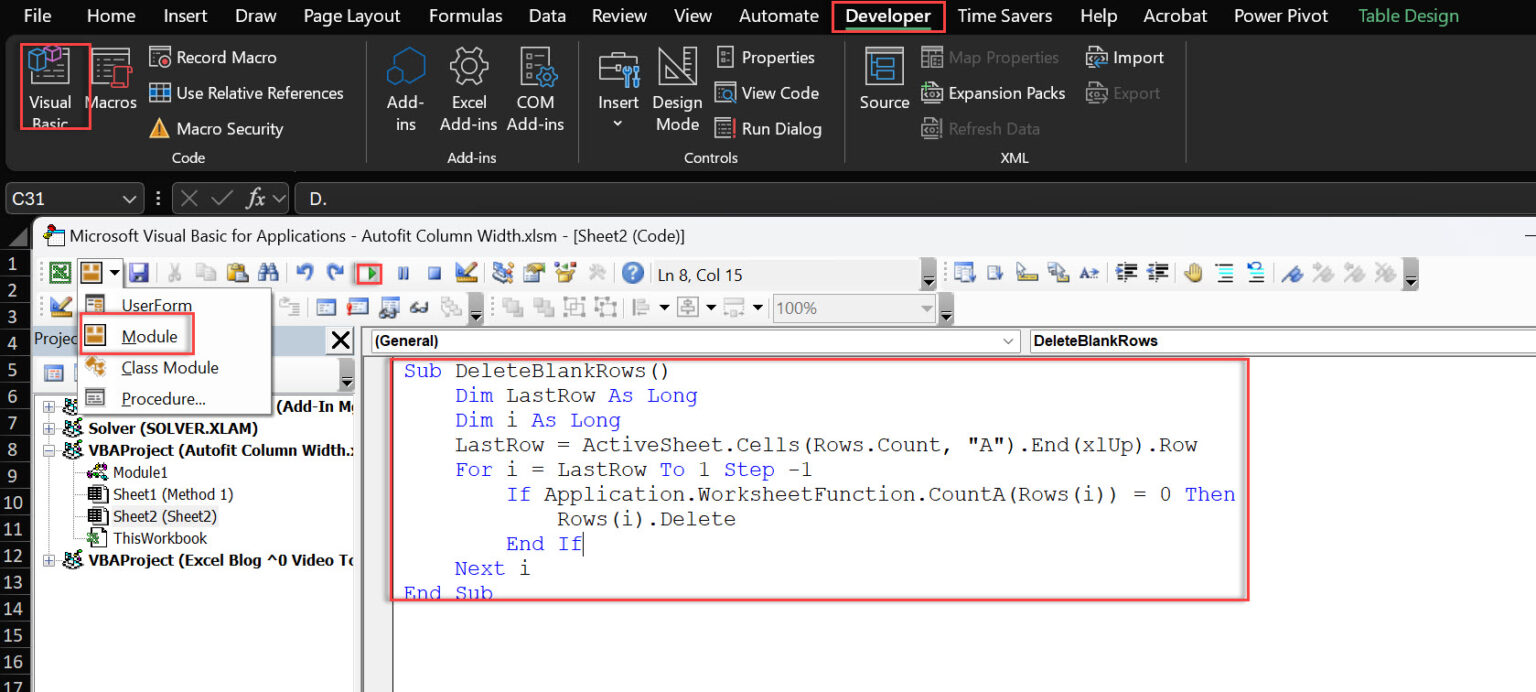The width and height of the screenshot is (1536, 692).
Task: Choose Module from the insert menu
Action: pos(149,337)
